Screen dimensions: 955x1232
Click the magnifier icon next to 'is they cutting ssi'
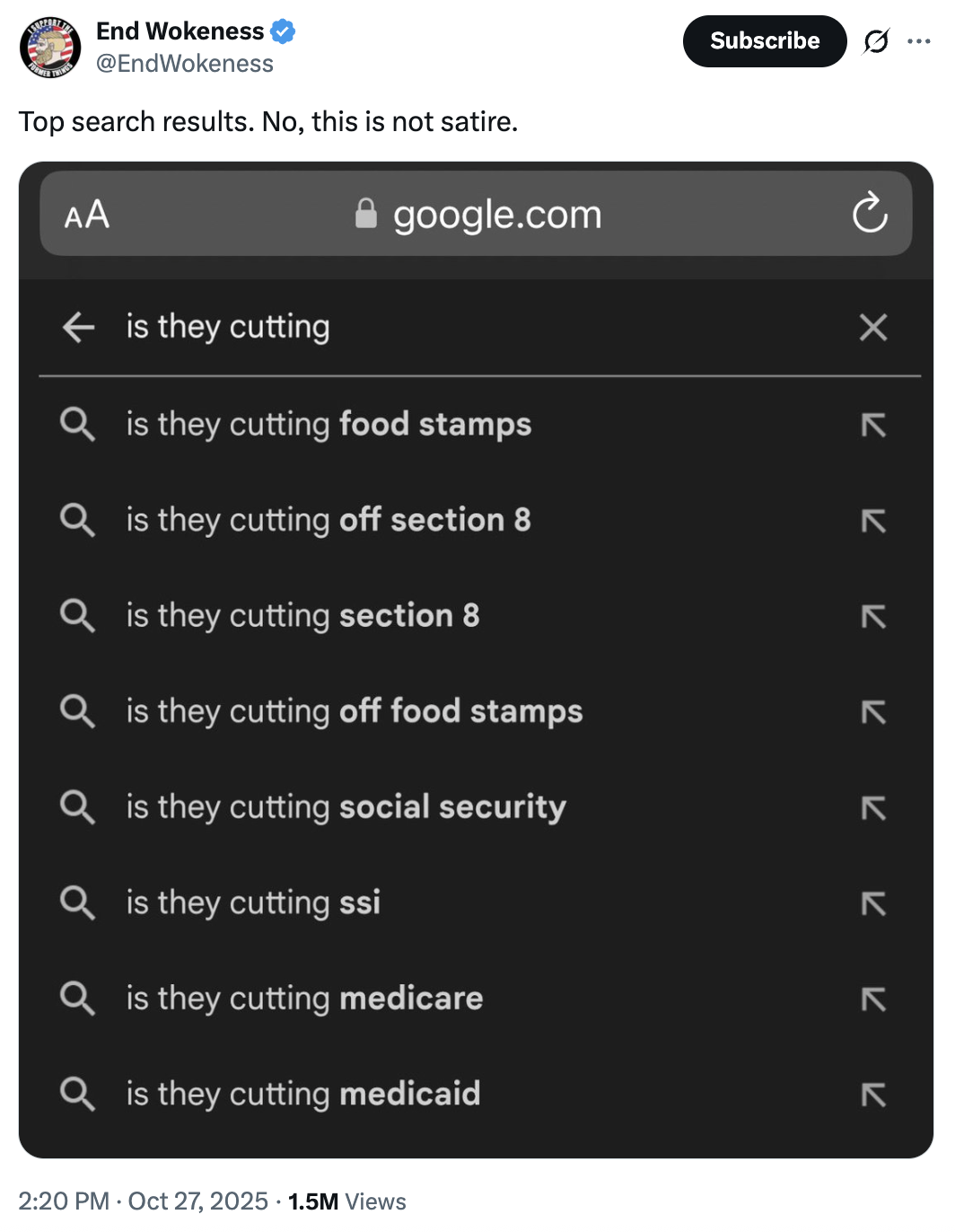coord(77,903)
